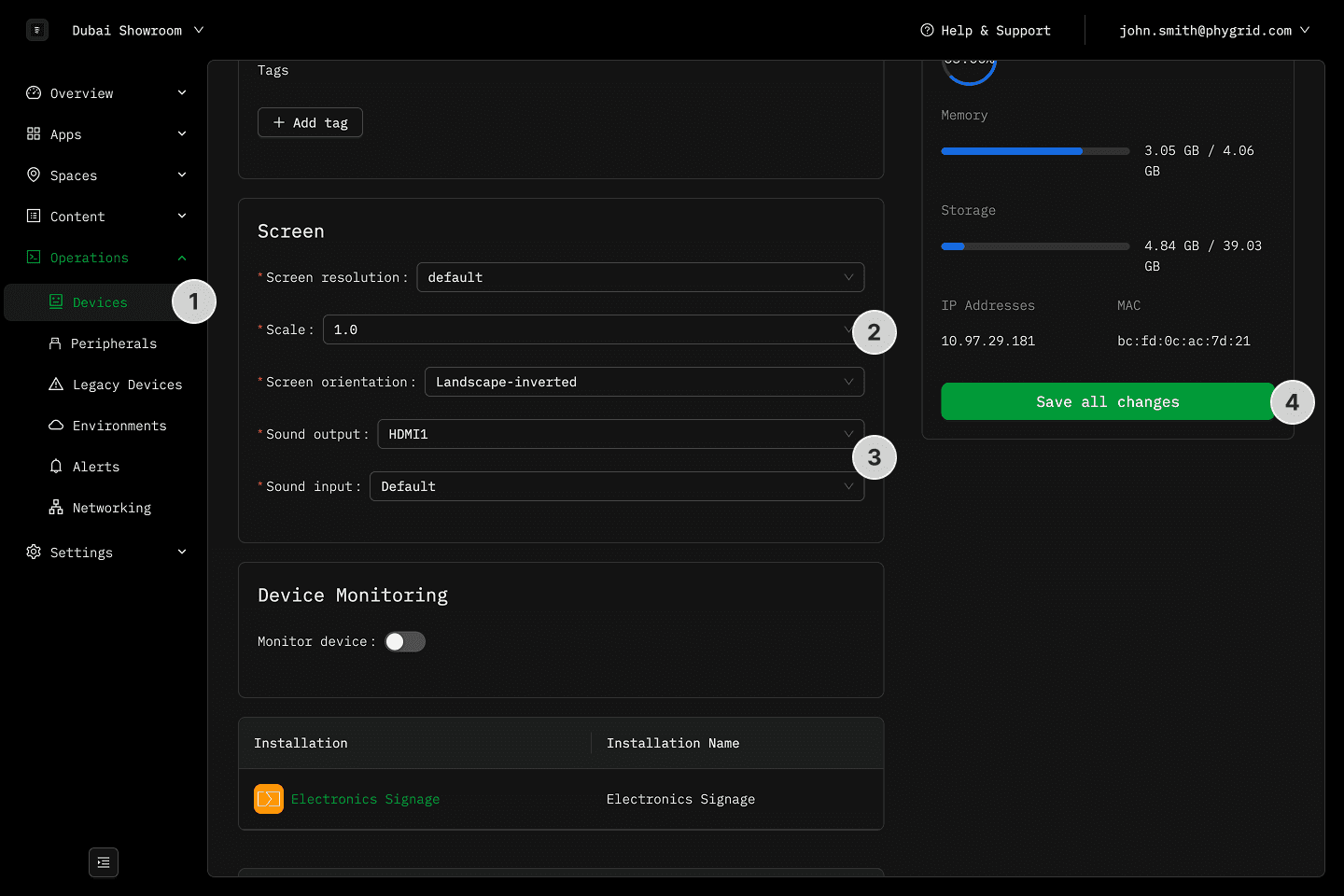
Task: Open the Dubai Showroom workspace switcher
Action: (138, 30)
